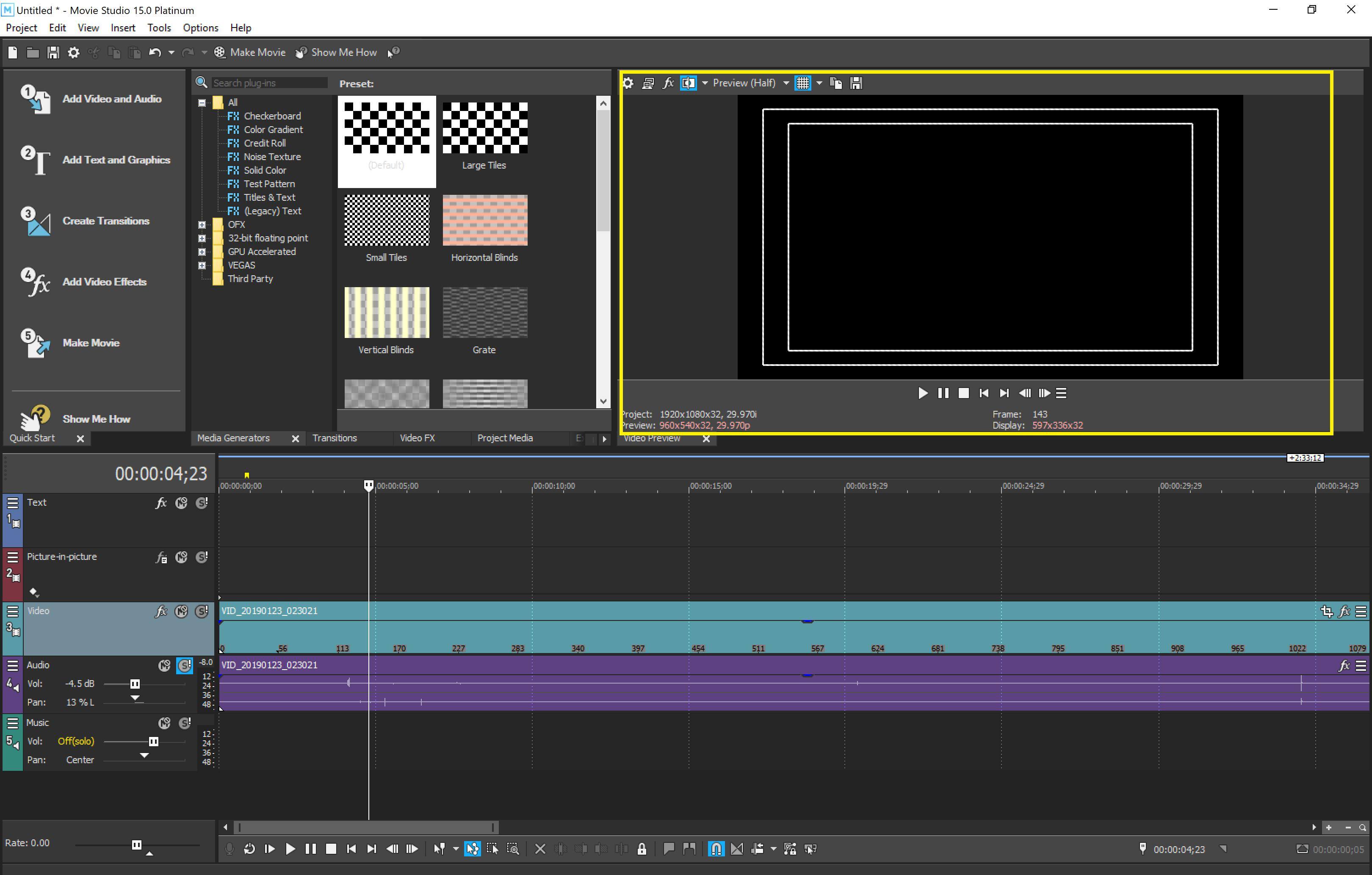Select the Horizontal Blinds preset thumbnail
Image resolution: width=1372 pixels, height=875 pixels.
click(485, 221)
